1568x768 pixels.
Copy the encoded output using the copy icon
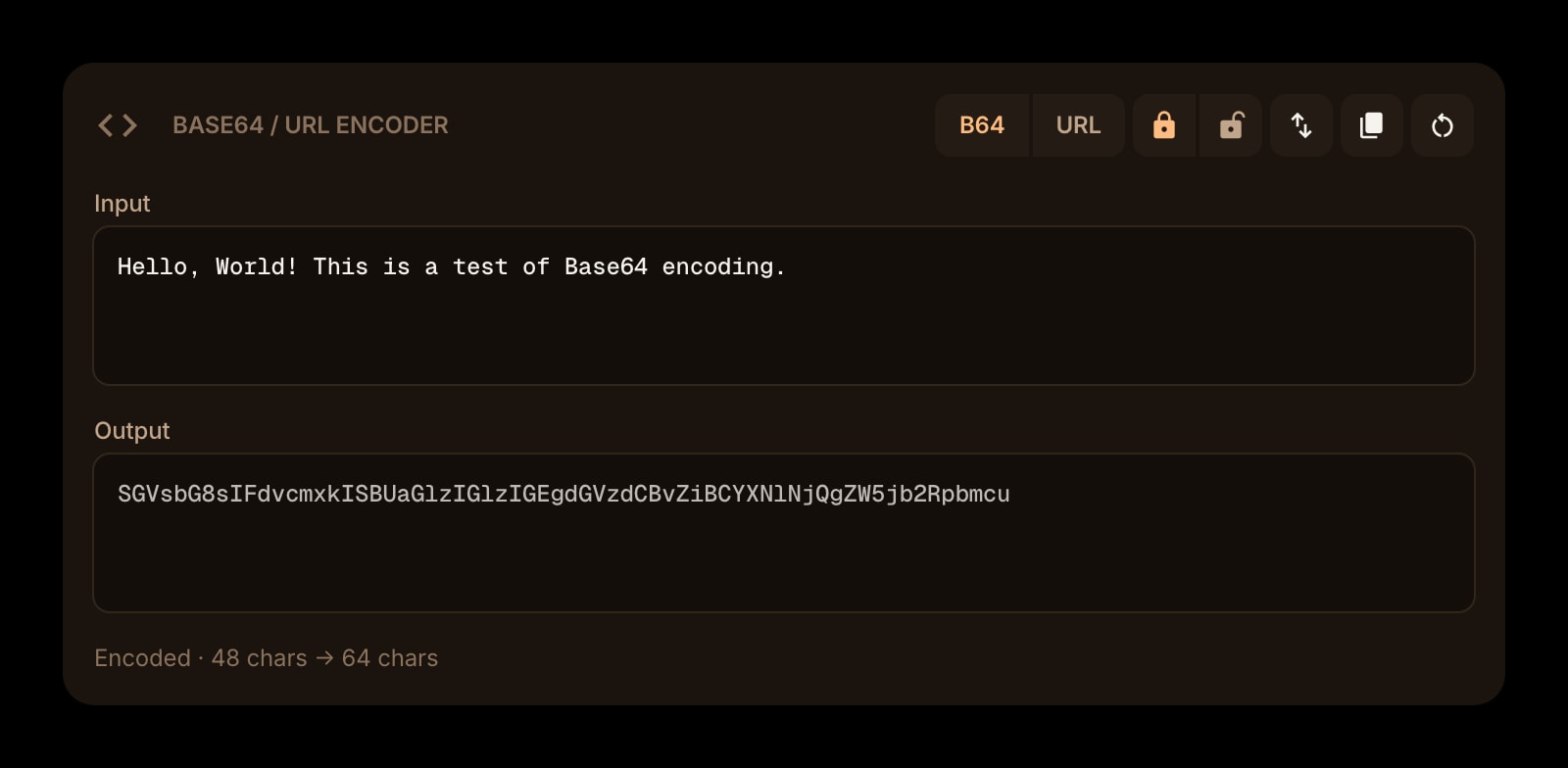point(1372,125)
